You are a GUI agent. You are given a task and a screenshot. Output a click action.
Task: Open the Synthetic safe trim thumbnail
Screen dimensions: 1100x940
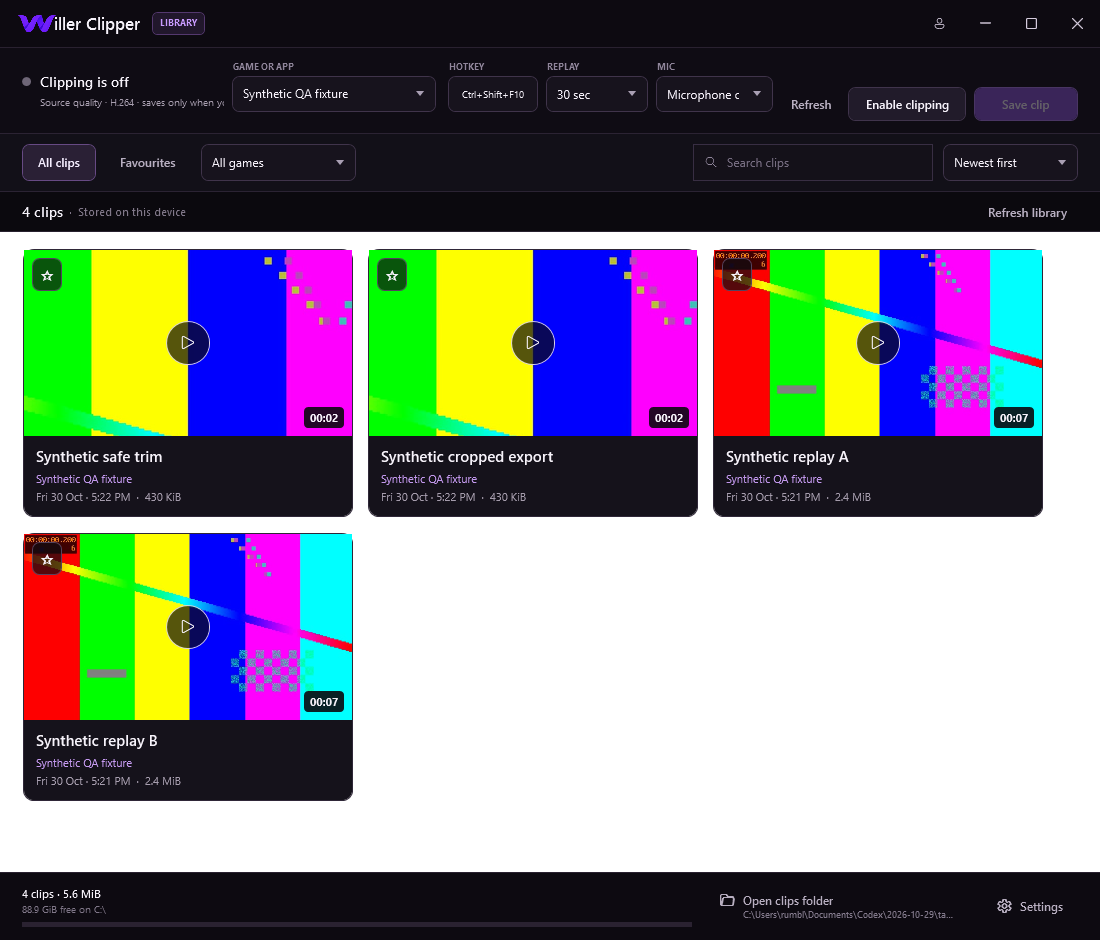point(188,342)
